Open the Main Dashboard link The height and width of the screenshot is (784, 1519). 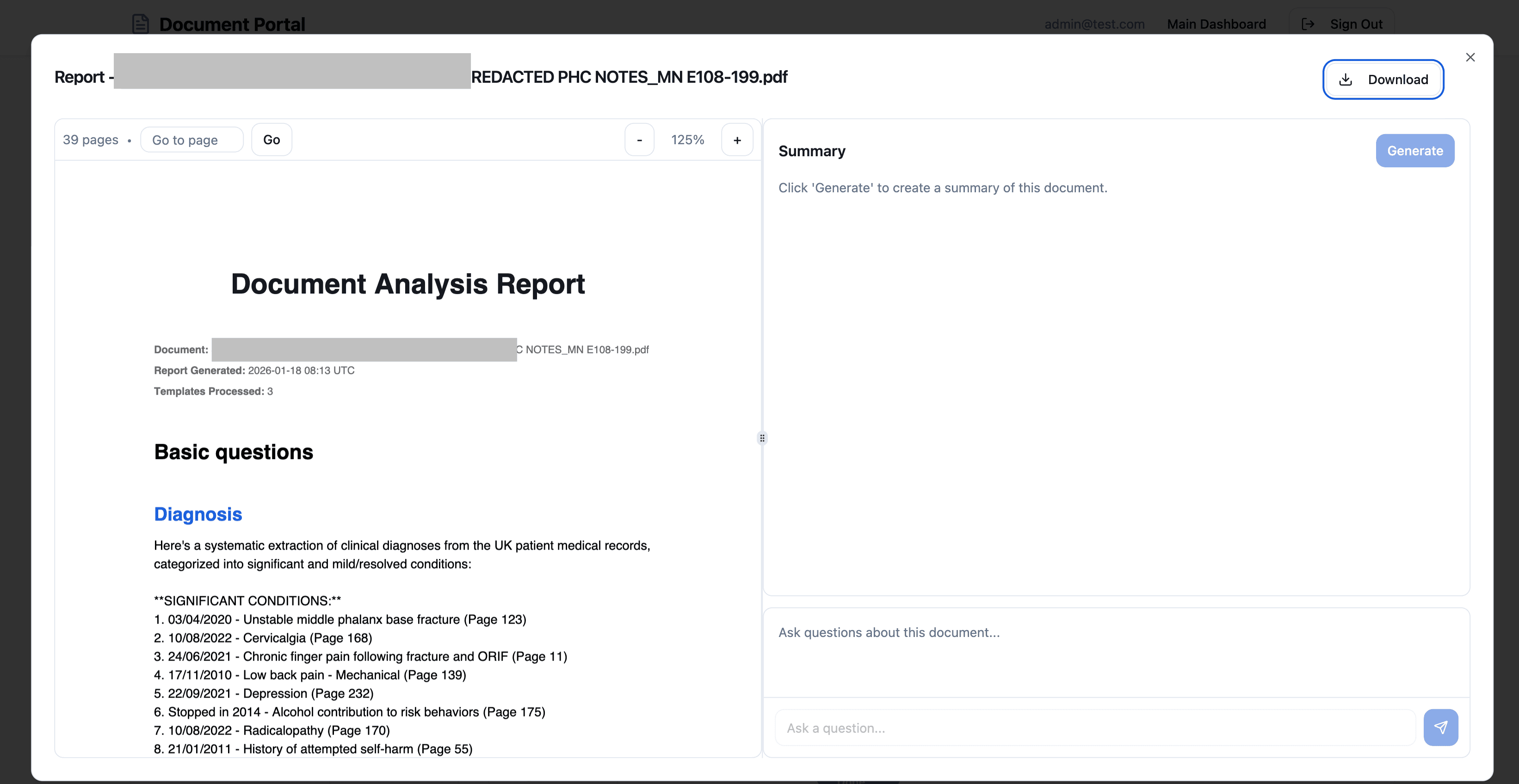[1216, 24]
